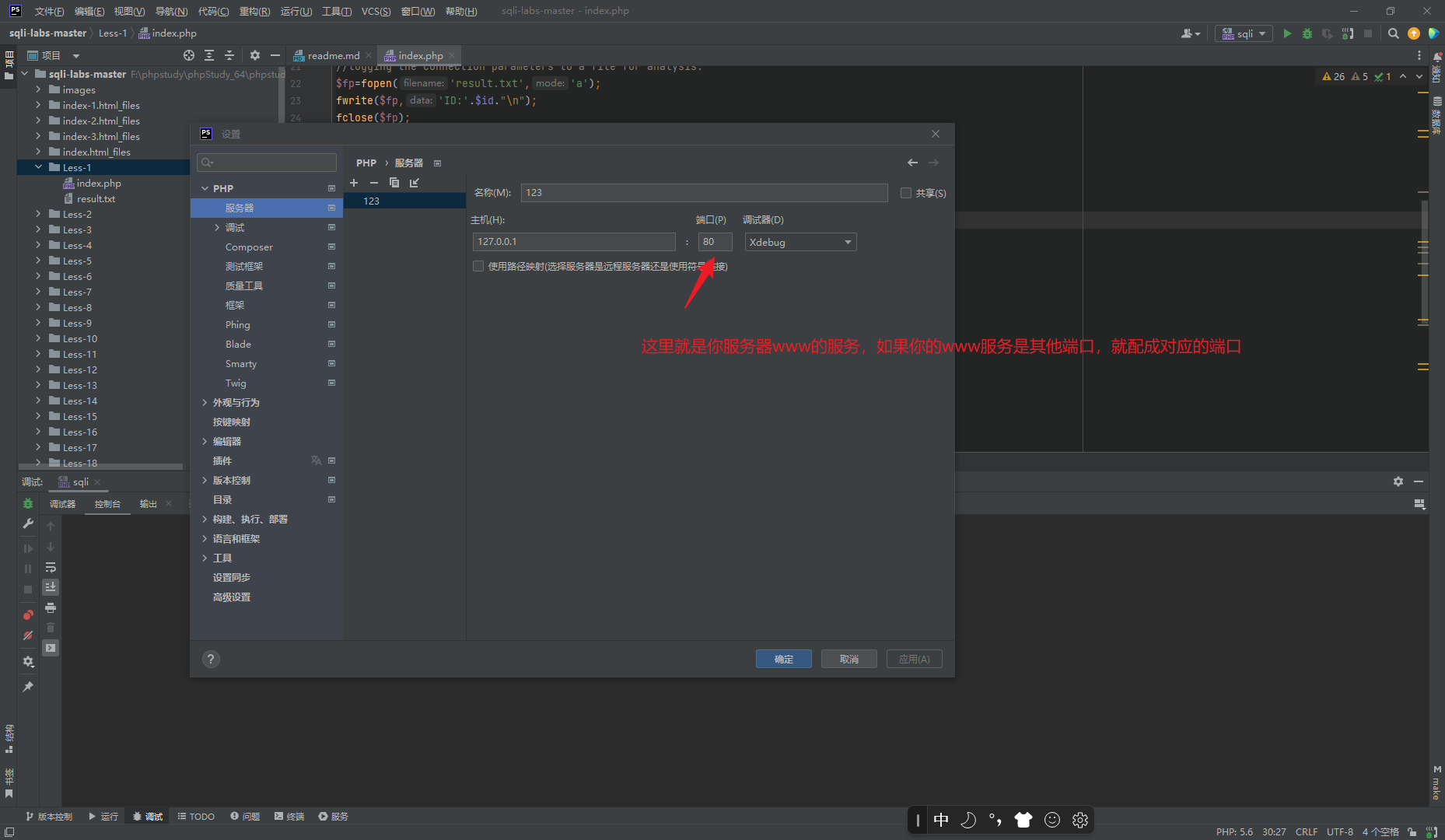Screen dimensions: 1445x840
Task: Click the import server icon
Action: pyautogui.click(x=415, y=183)
